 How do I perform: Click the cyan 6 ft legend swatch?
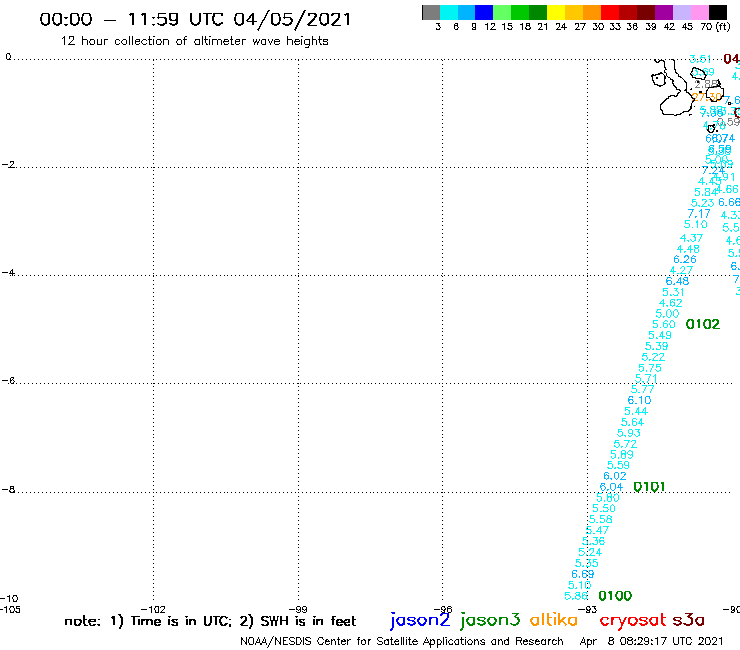pyautogui.click(x=449, y=13)
